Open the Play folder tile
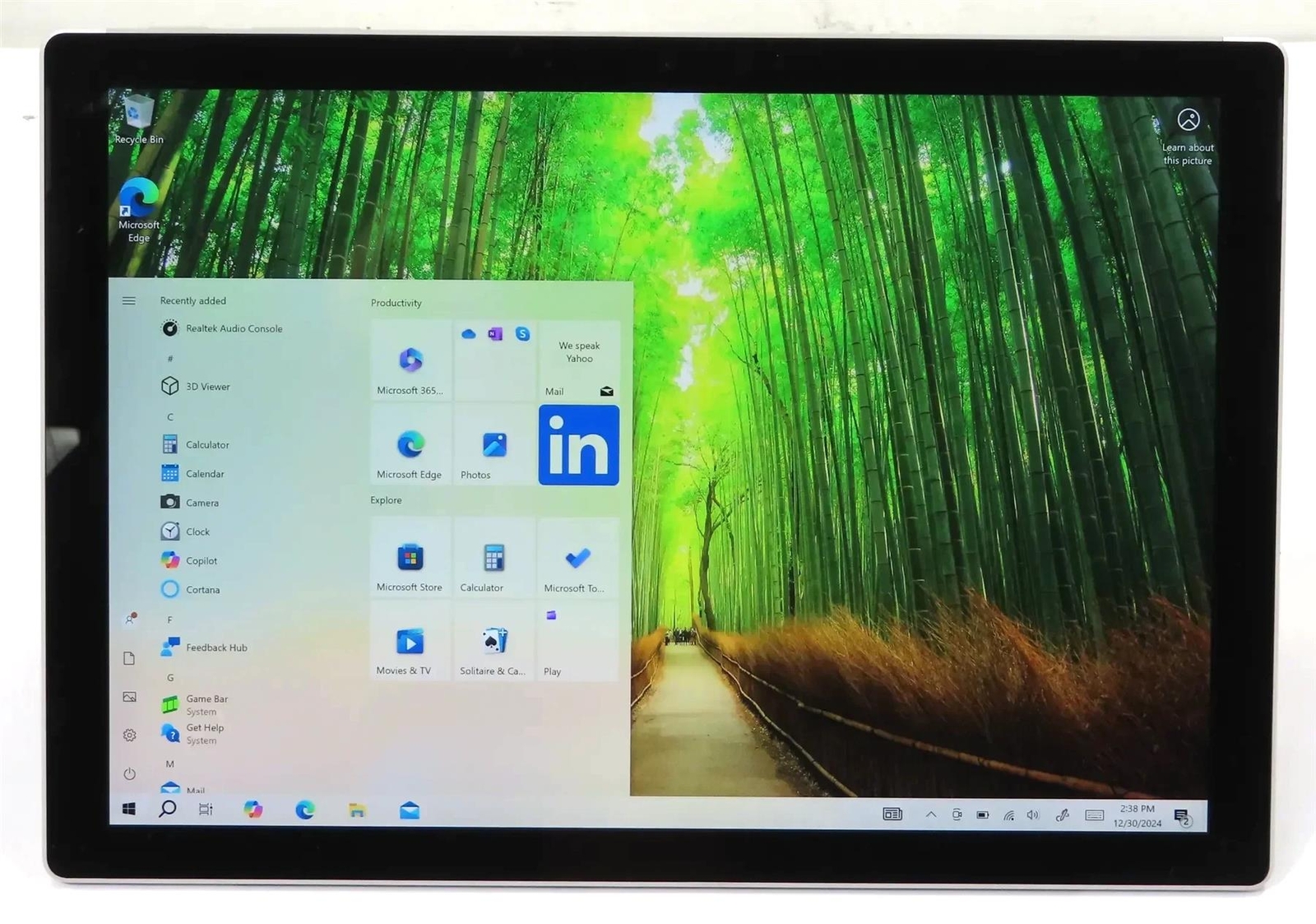 pyautogui.click(x=579, y=641)
